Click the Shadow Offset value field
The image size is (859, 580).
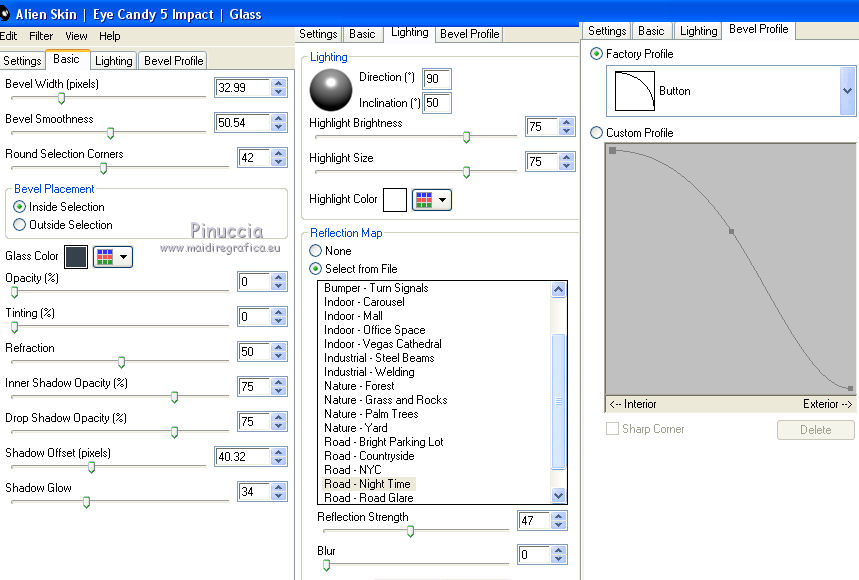[242, 457]
